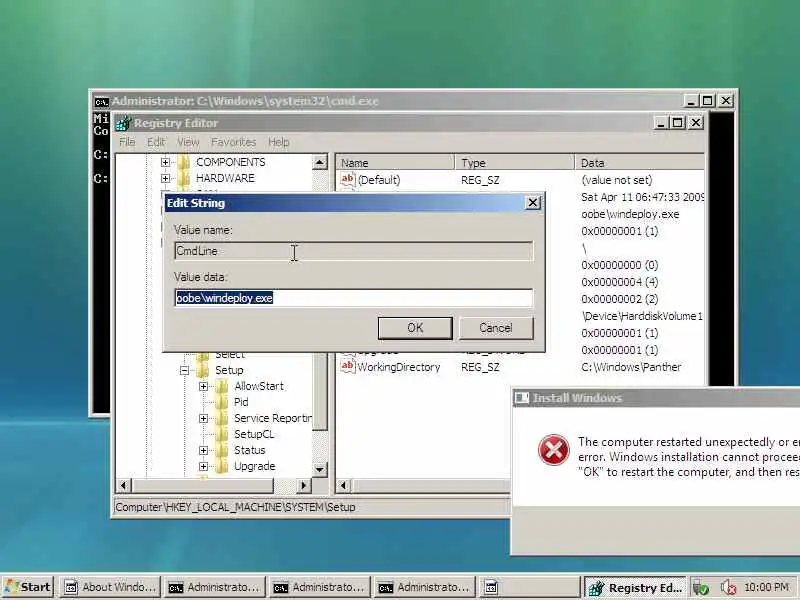Viewport: 800px width, 600px height.
Task: Click the Registry Editor title bar icon
Action: coord(122,123)
